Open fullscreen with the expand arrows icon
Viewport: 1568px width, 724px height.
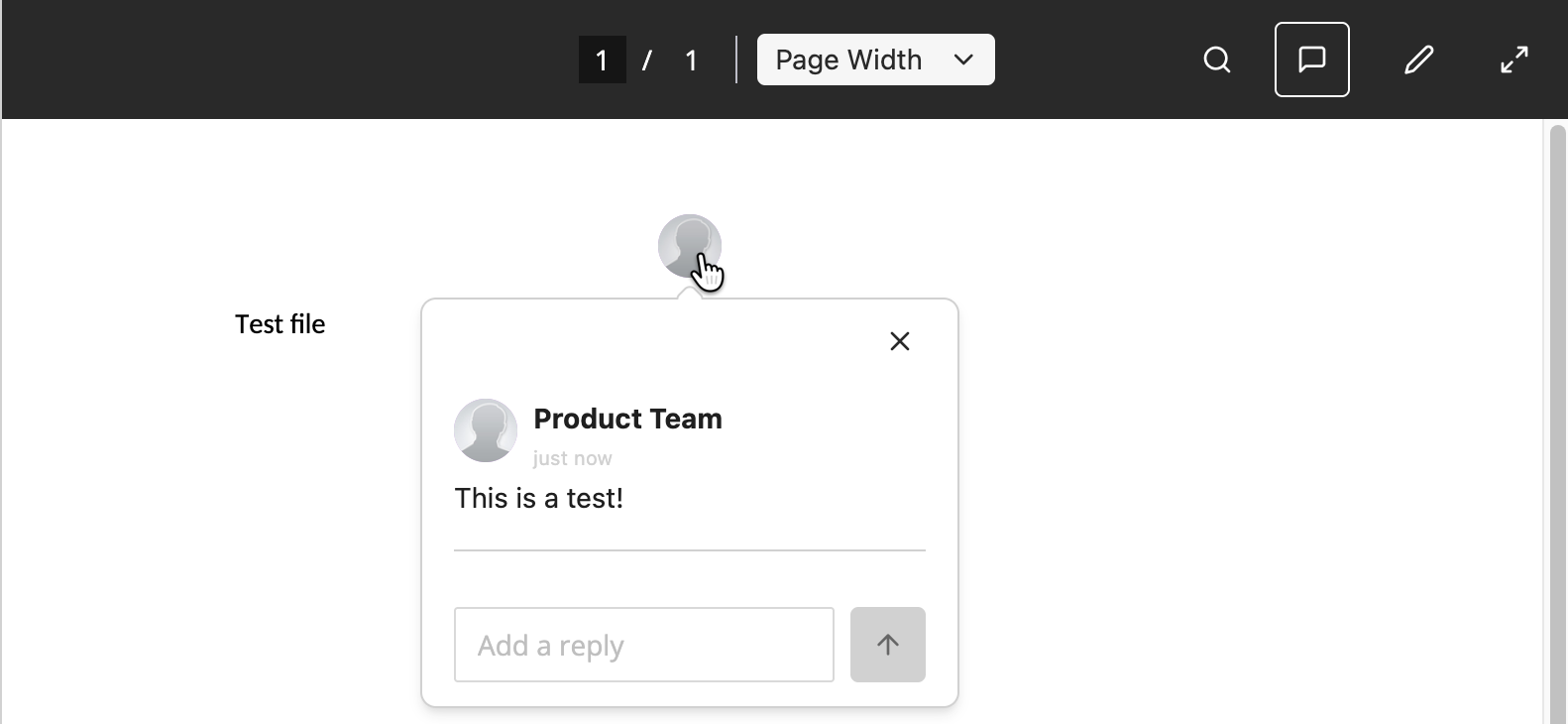pos(1513,60)
